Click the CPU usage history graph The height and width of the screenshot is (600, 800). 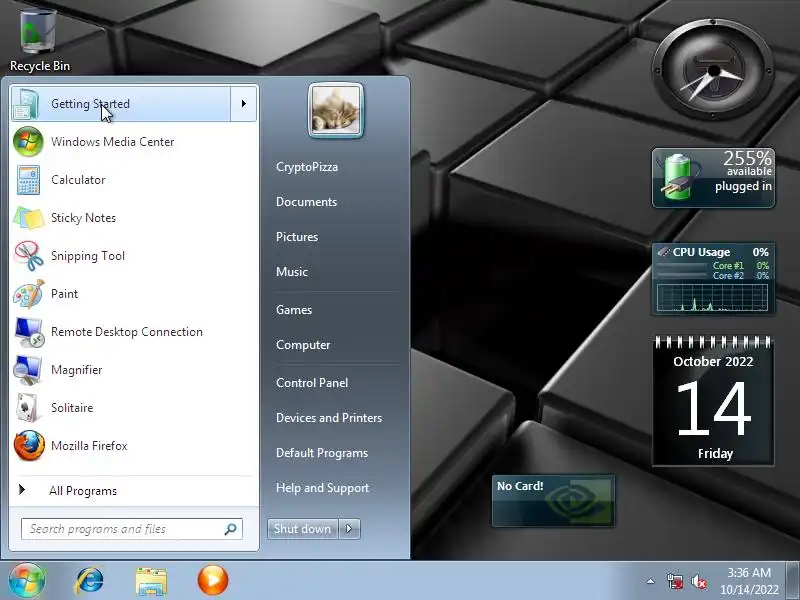[712, 298]
